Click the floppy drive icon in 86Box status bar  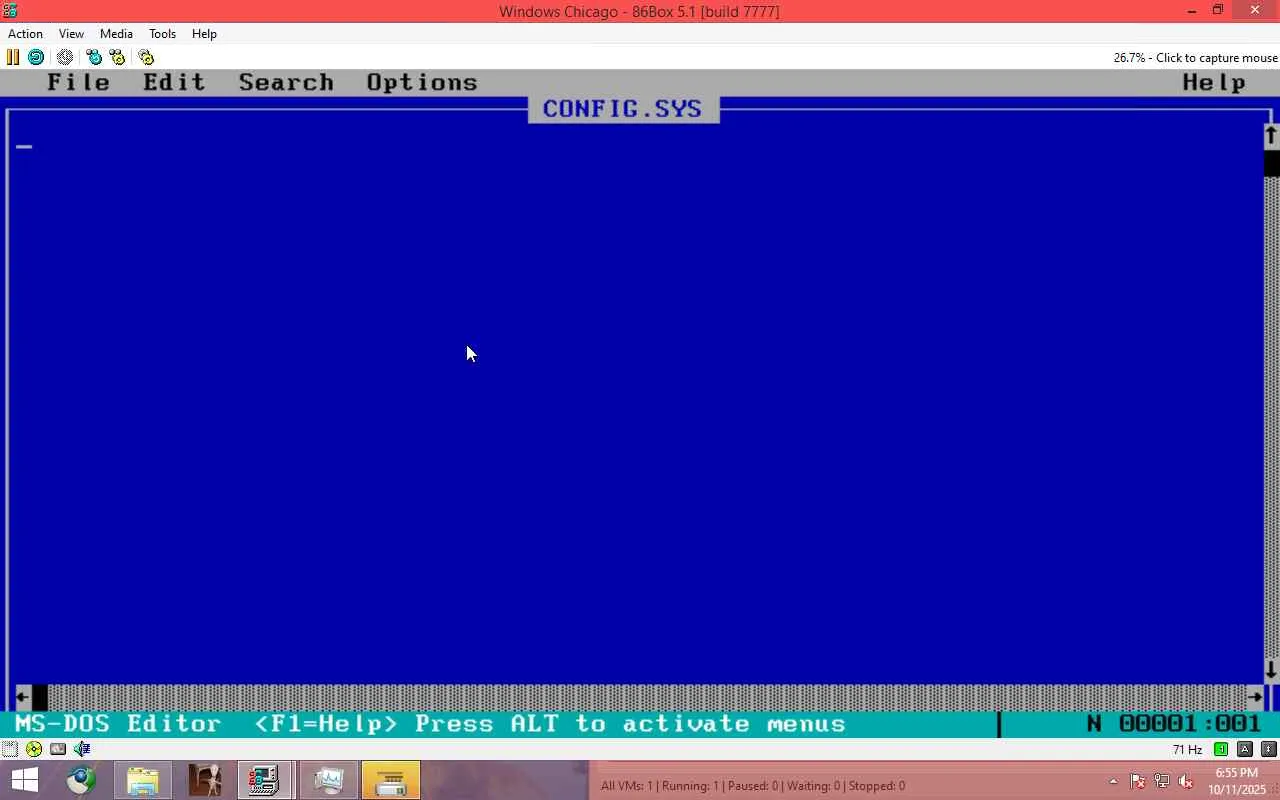[10, 749]
